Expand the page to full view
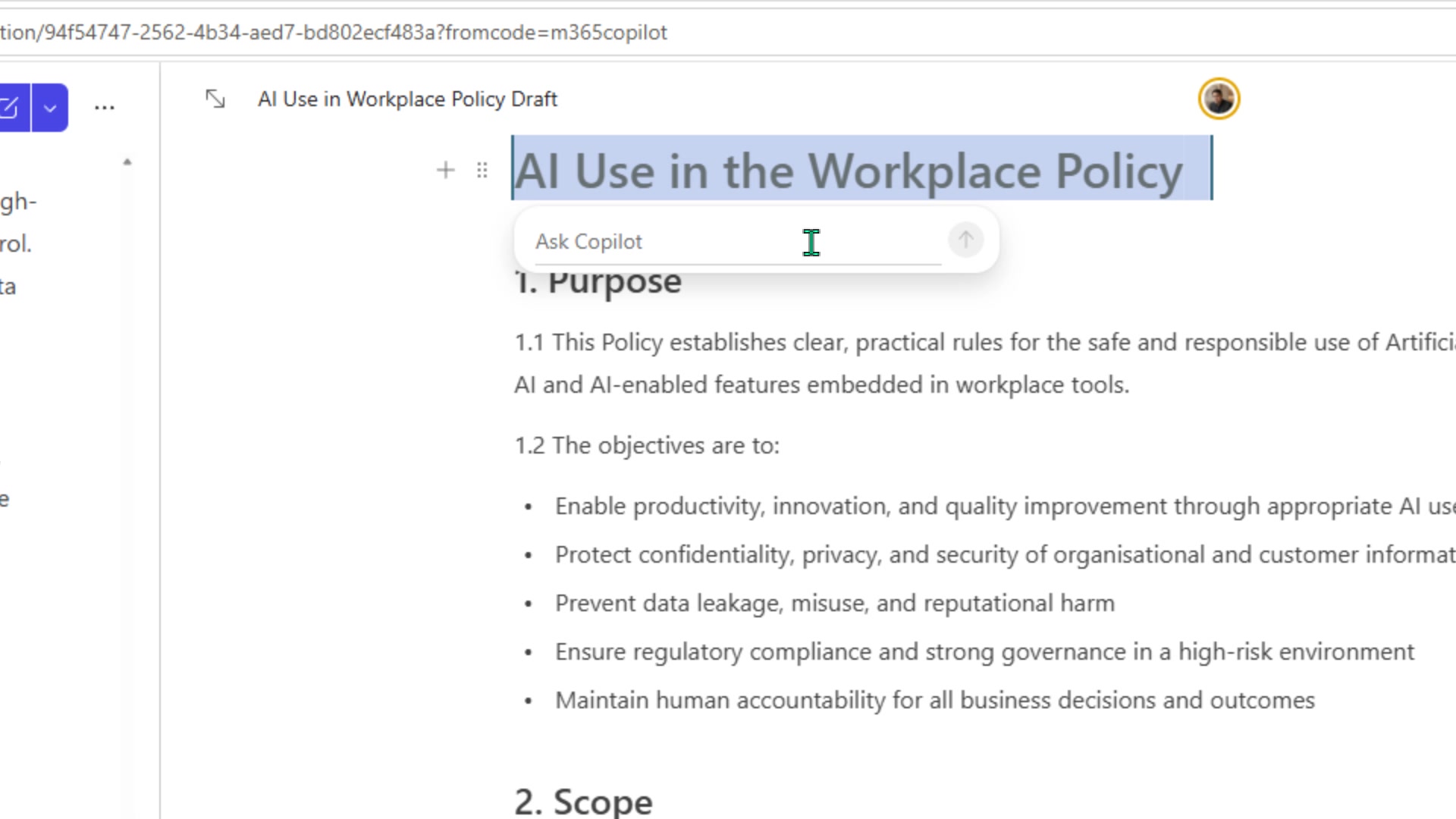 click(215, 99)
